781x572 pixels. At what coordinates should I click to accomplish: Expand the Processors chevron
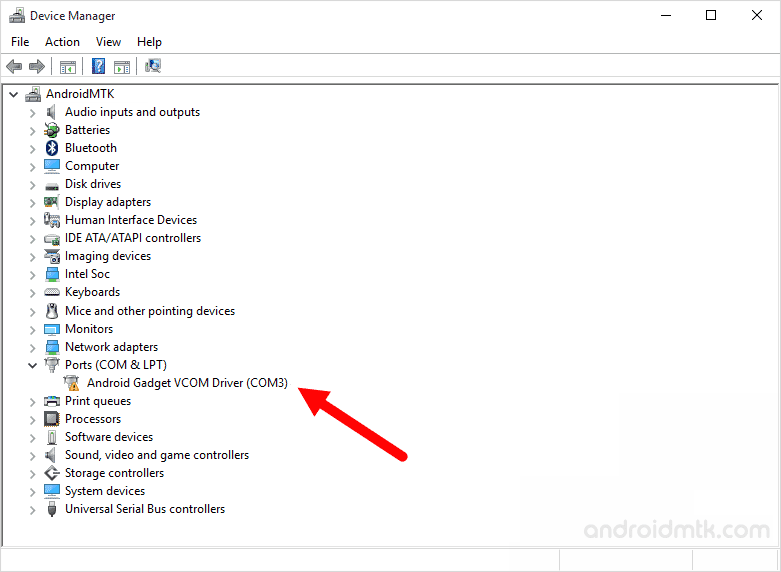(x=32, y=420)
